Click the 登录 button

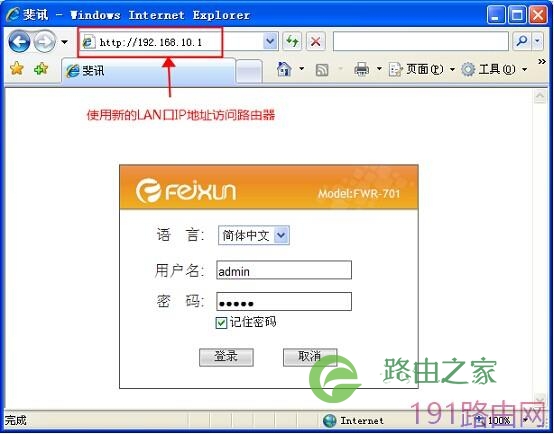(x=226, y=357)
